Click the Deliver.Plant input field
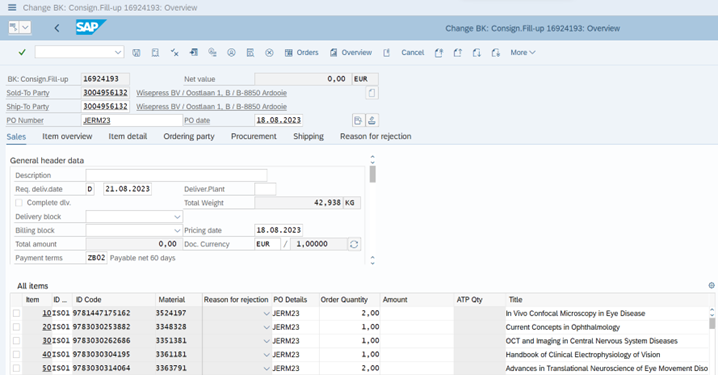 (x=265, y=189)
